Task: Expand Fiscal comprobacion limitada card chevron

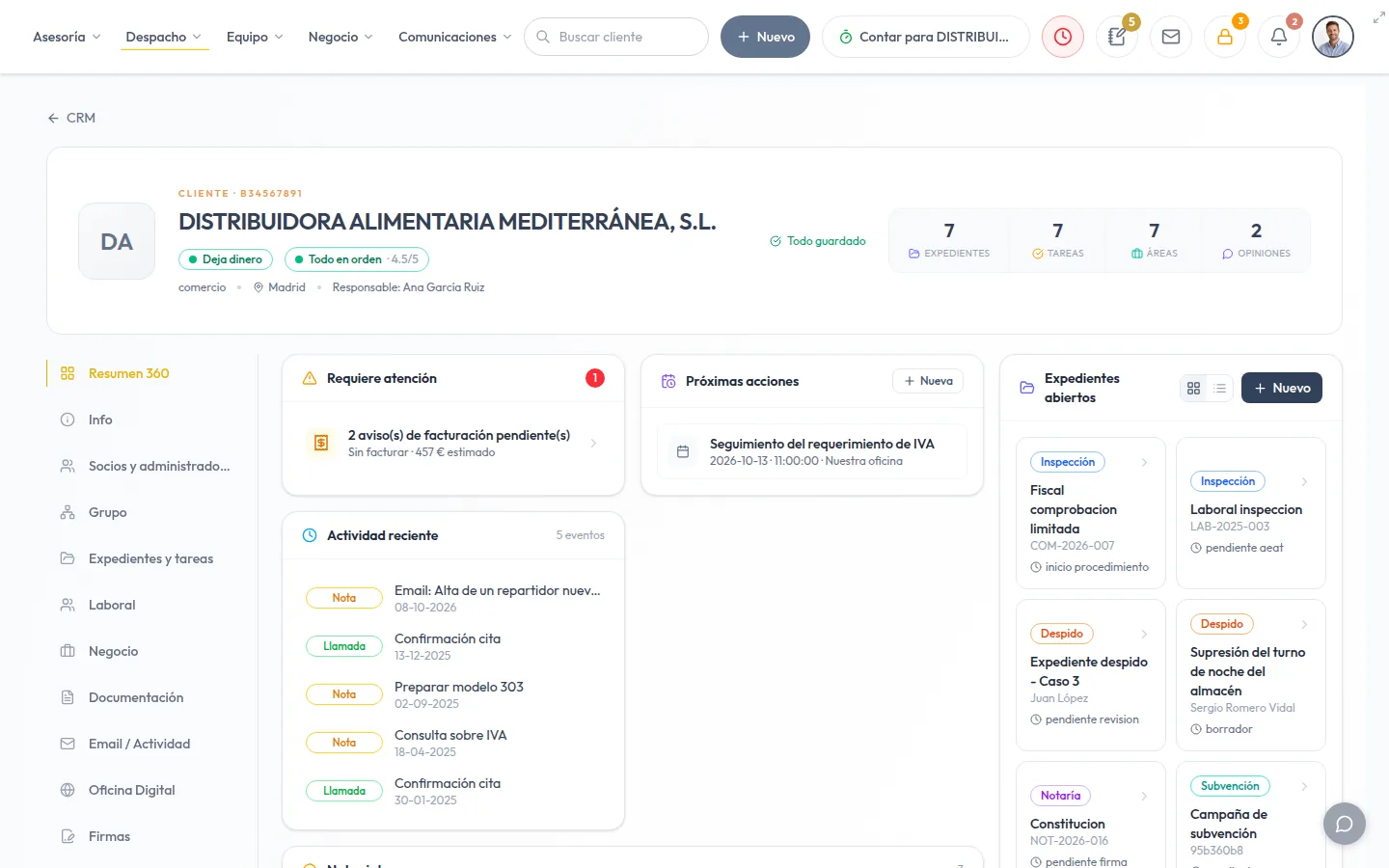Action: pyautogui.click(x=1144, y=462)
